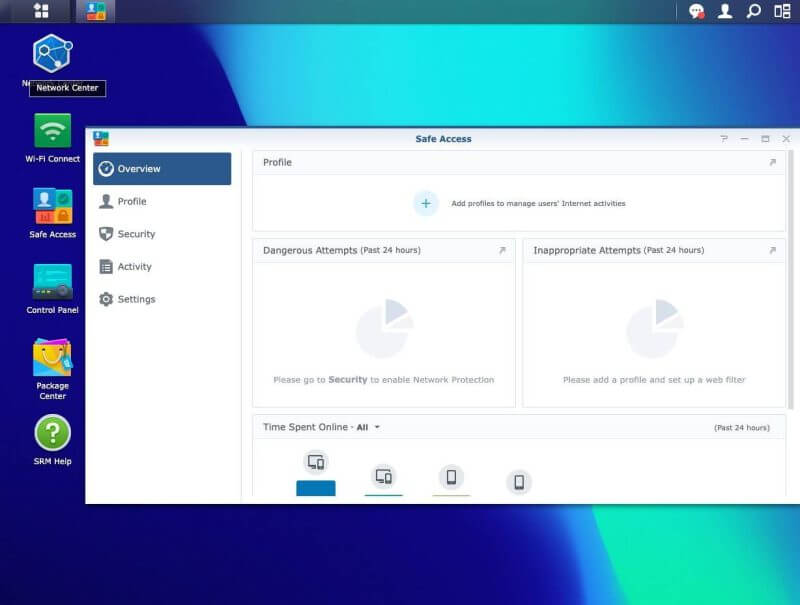
Task: Open Security section in sidebar
Action: pyautogui.click(x=162, y=234)
